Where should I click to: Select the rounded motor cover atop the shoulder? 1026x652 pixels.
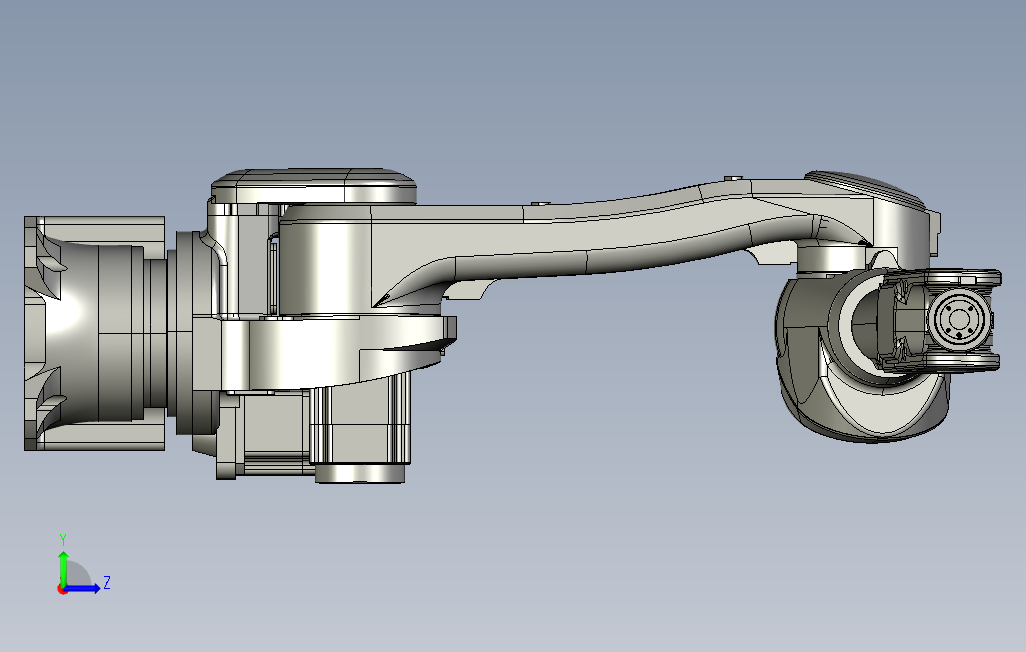pos(314,186)
